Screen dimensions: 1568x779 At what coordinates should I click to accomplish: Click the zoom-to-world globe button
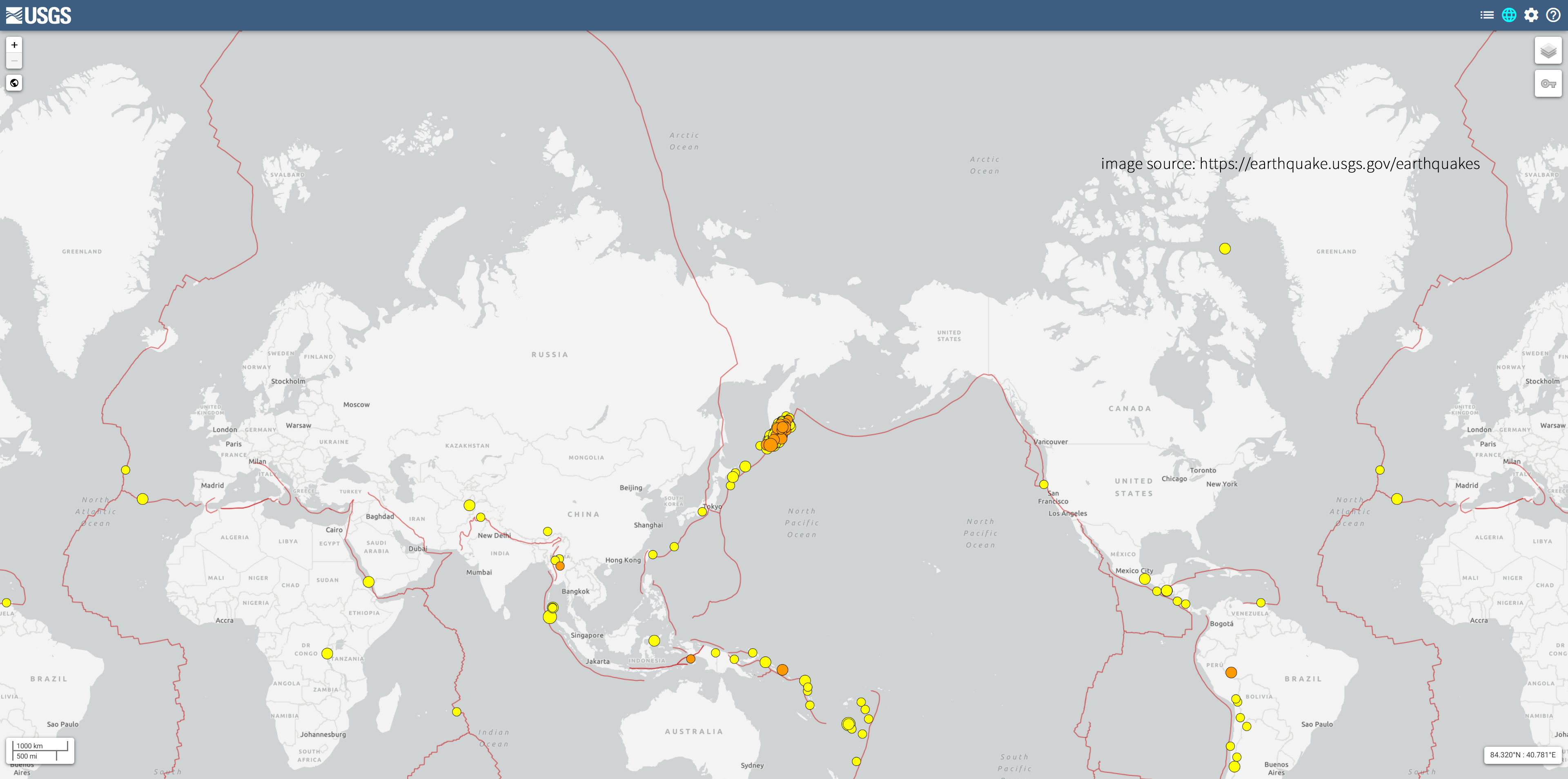click(15, 83)
